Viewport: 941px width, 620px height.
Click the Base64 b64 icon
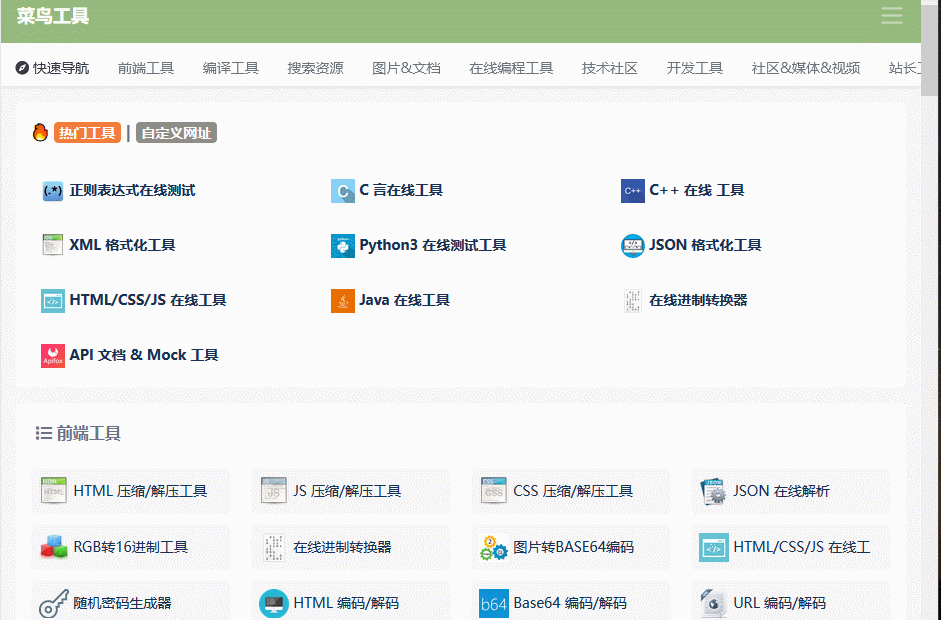click(x=494, y=604)
